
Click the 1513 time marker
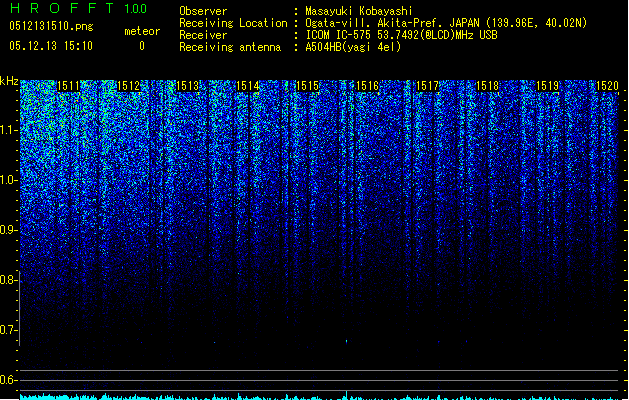188,86
